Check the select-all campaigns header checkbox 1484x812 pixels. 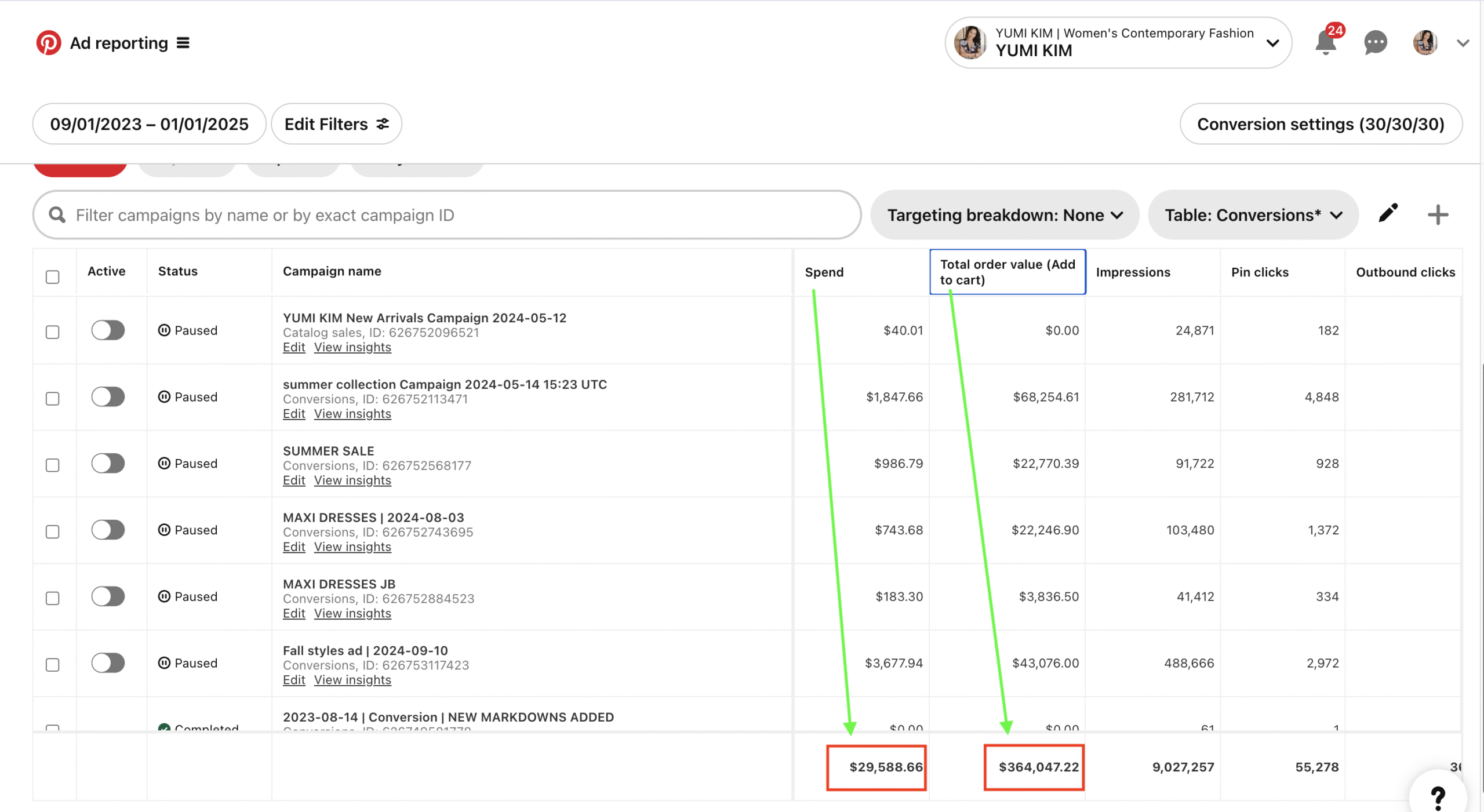(53, 276)
